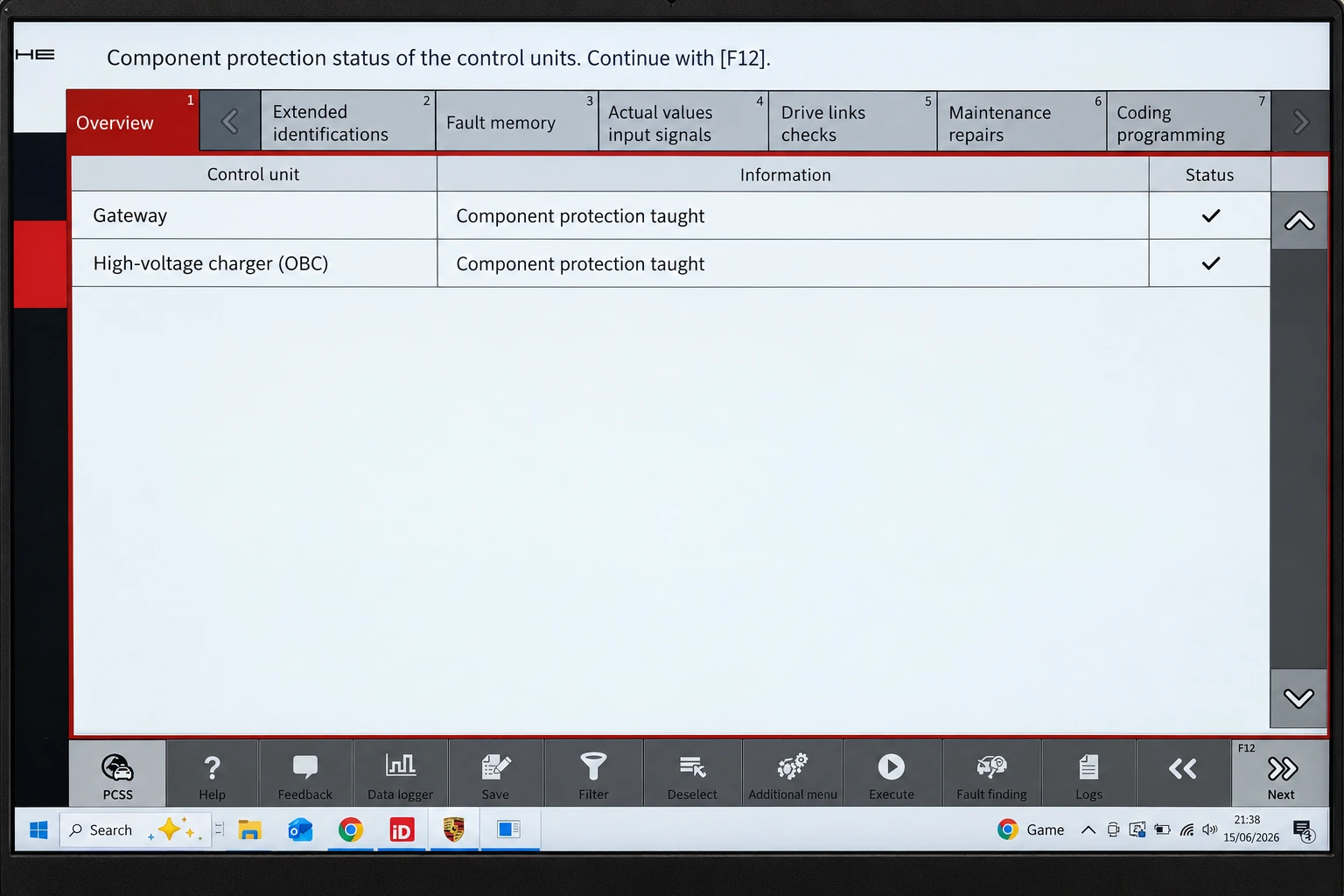This screenshot has height=896, width=1344.
Task: Click the Control unit column header
Action: pyautogui.click(x=254, y=174)
